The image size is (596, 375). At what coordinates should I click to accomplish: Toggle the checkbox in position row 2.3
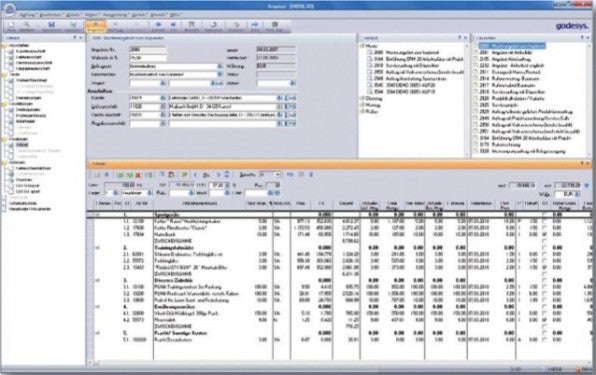coord(544,267)
